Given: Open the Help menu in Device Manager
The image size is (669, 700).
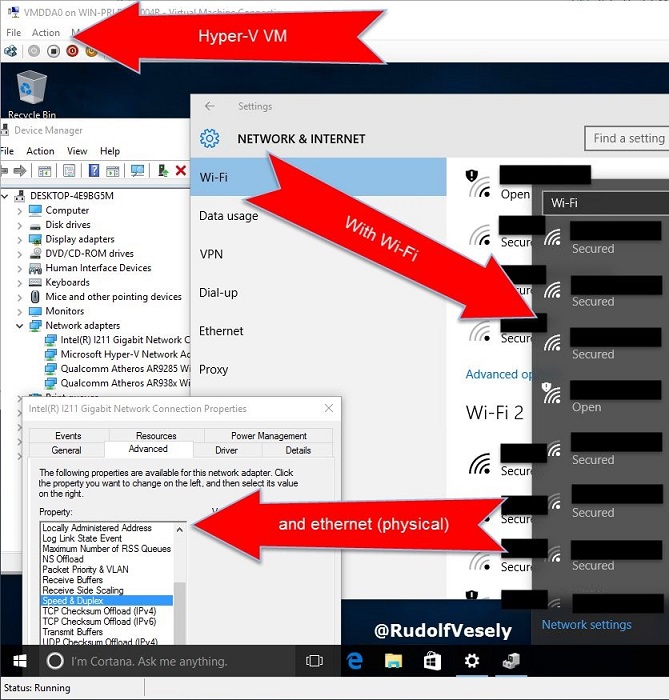Looking at the screenshot, I should pyautogui.click(x=110, y=151).
